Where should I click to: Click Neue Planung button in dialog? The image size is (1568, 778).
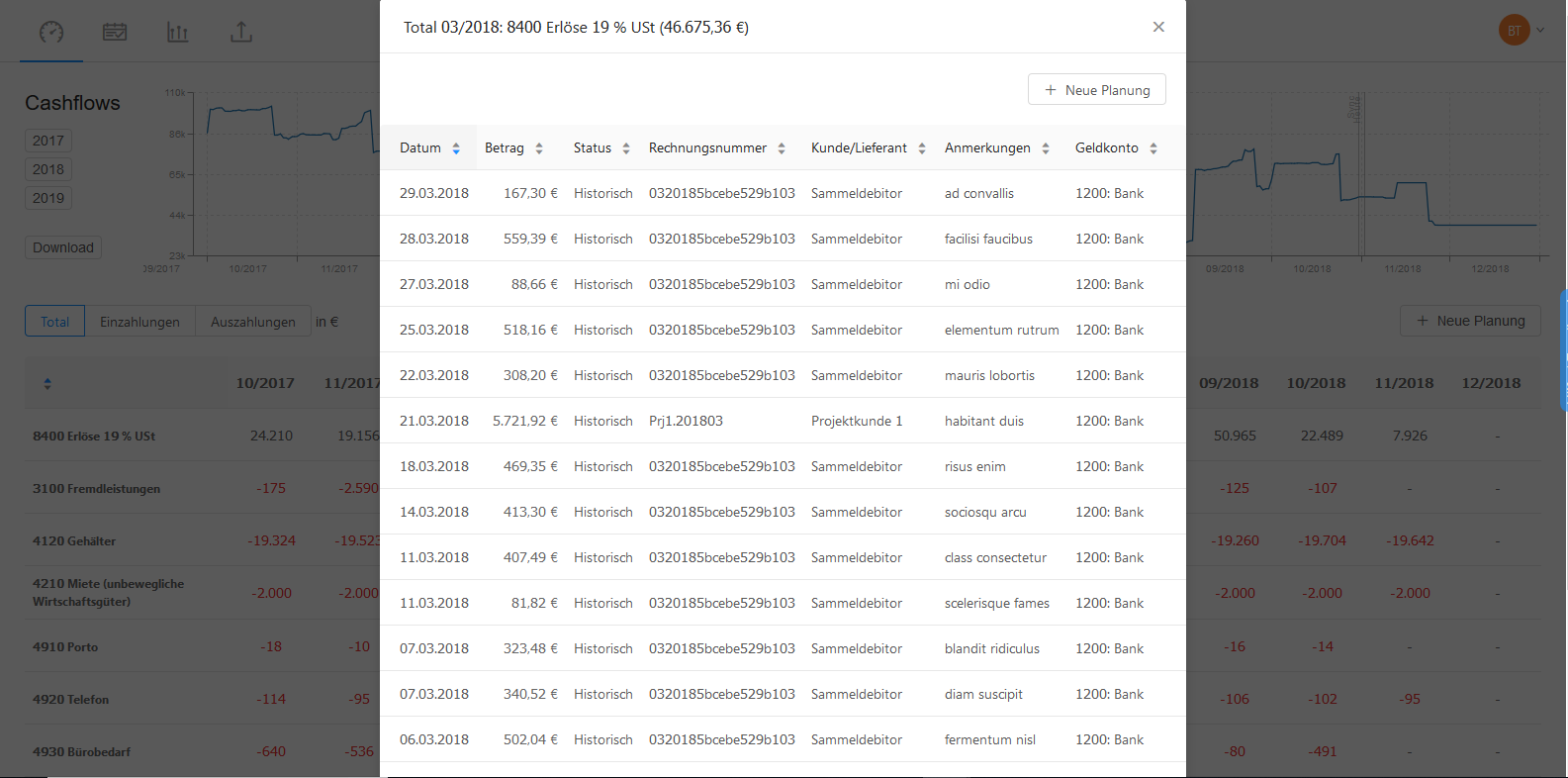pos(1096,89)
